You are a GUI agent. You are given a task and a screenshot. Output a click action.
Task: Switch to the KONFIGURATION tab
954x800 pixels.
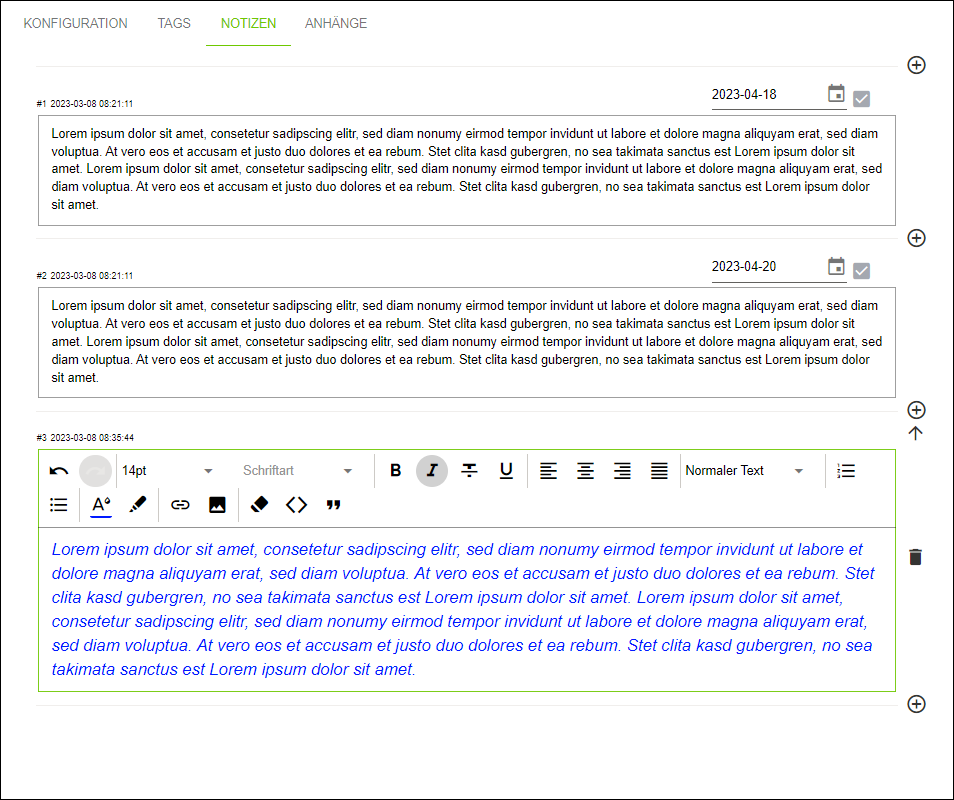(x=75, y=23)
